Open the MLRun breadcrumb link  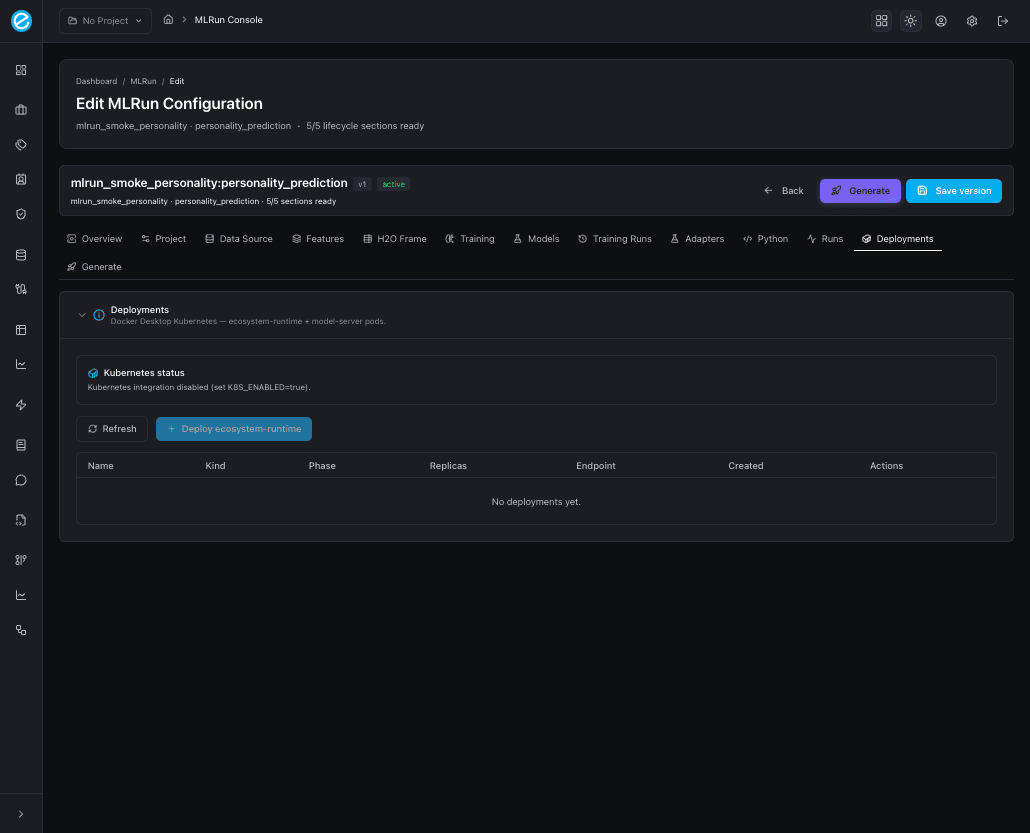[143, 81]
